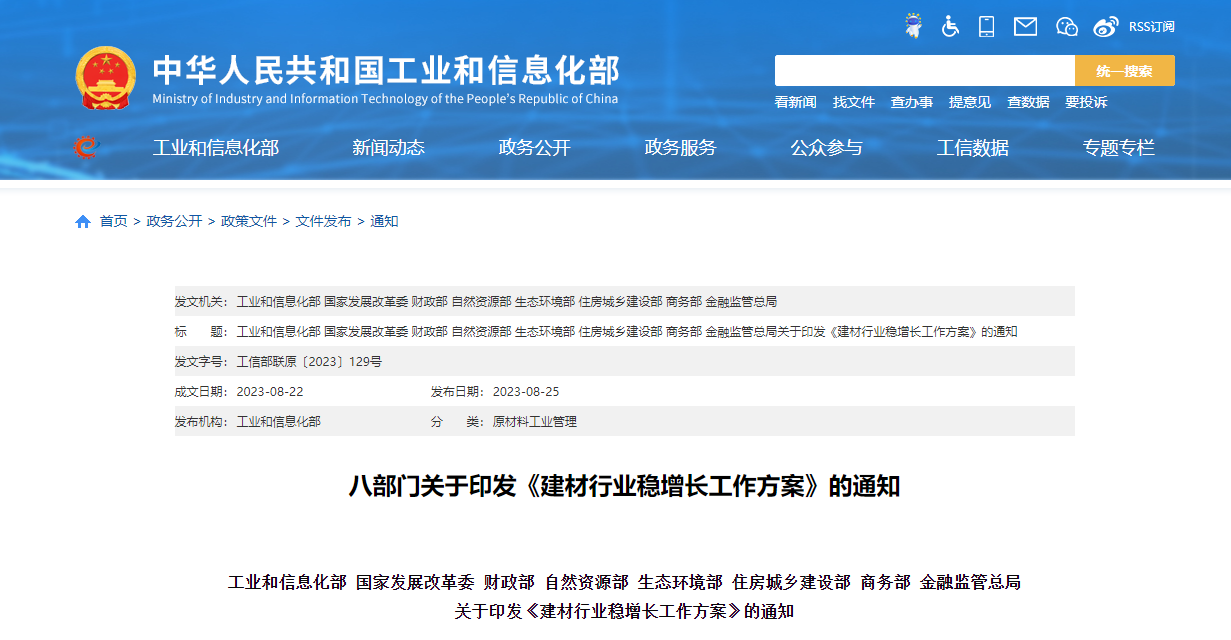Select 政务公开 in the main navigation bar
Image resolution: width=1231 pixels, height=640 pixels.
click(534, 148)
